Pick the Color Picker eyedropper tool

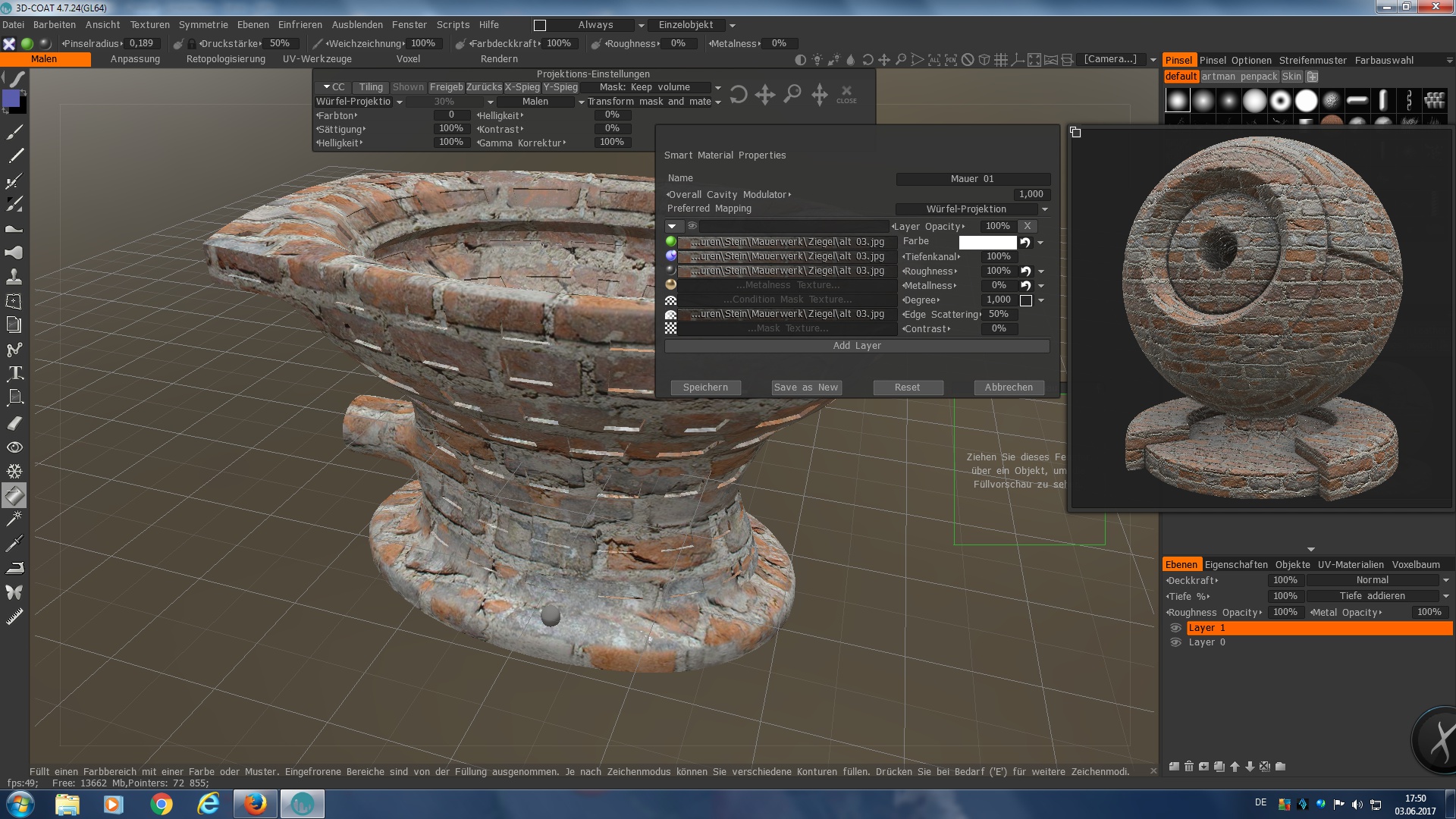pyautogui.click(x=14, y=543)
